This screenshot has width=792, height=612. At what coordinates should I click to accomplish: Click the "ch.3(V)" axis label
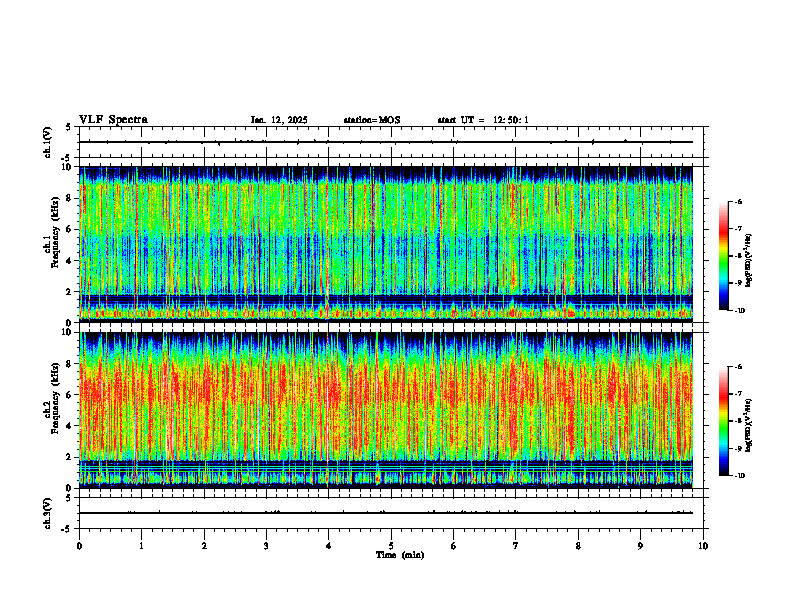click(47, 513)
